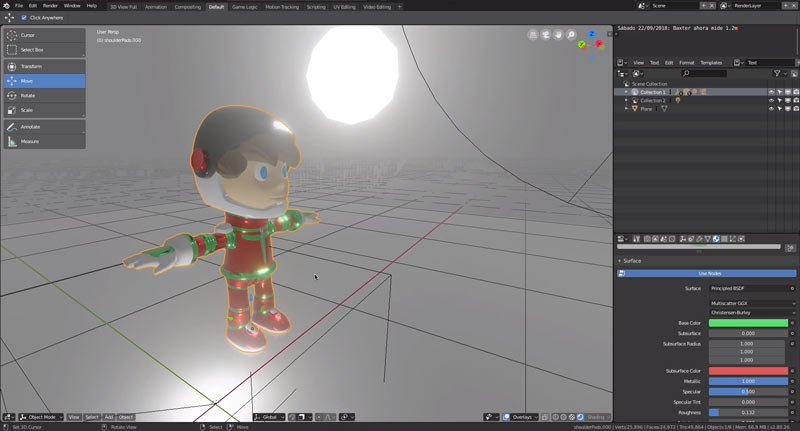Switch to wireframe shading icon
Image resolution: width=800 pixels, height=431 pixels.
pos(556,417)
